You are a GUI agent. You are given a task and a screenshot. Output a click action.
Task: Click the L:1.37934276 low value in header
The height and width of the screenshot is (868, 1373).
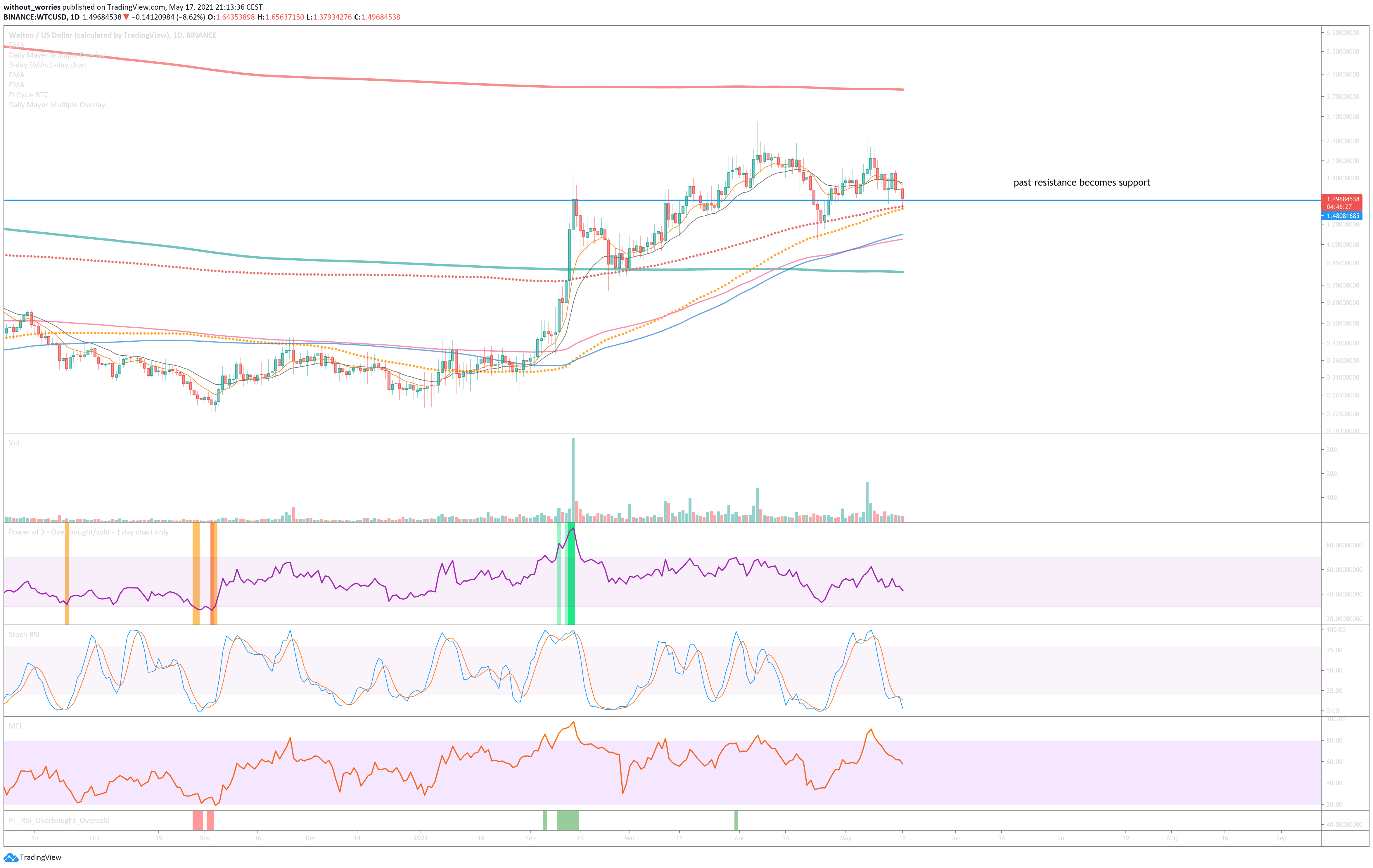329,17
